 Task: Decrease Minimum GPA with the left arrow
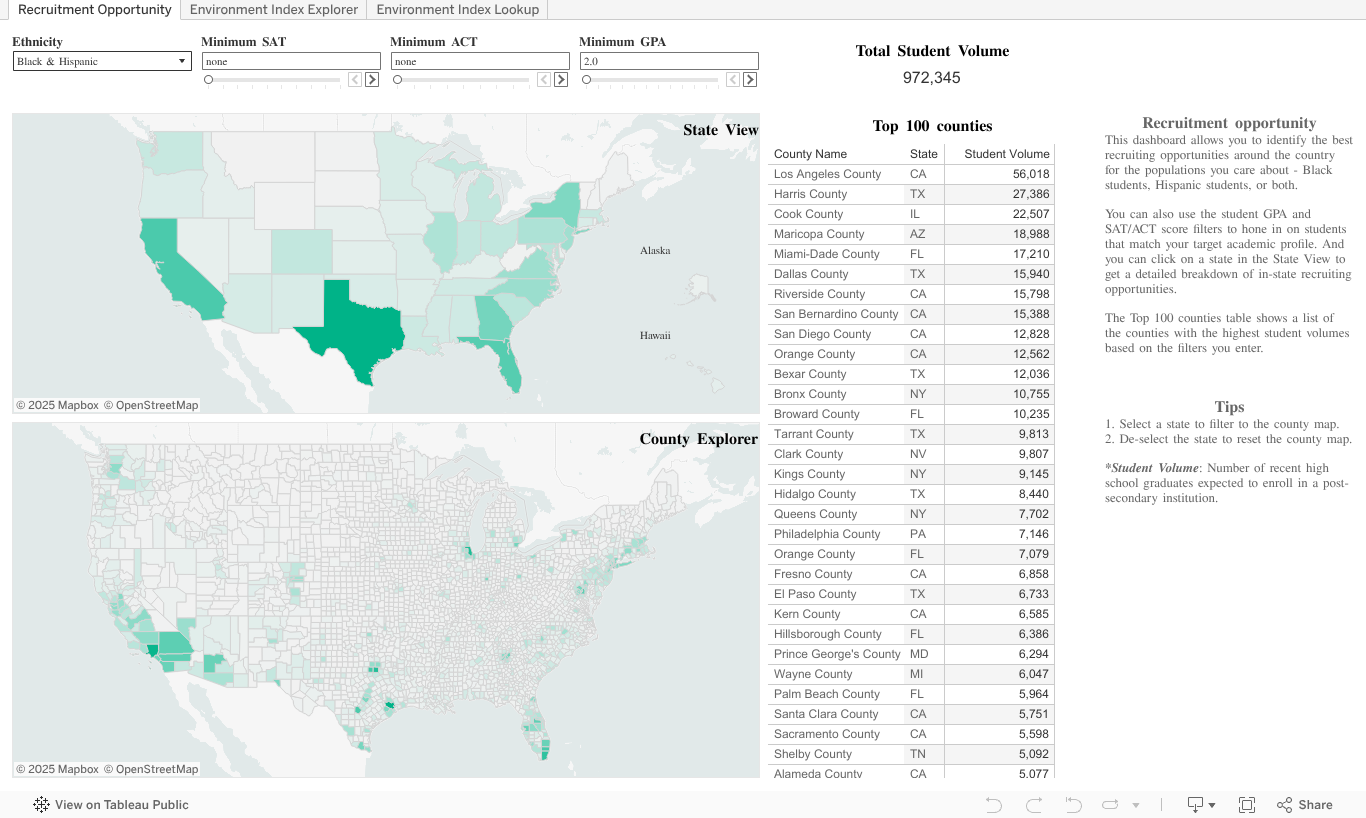[733, 80]
